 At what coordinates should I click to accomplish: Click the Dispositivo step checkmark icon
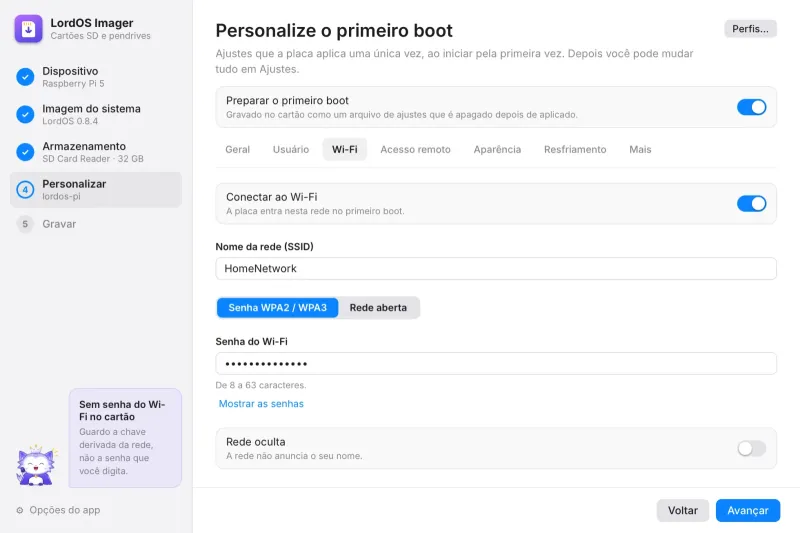[25, 77]
